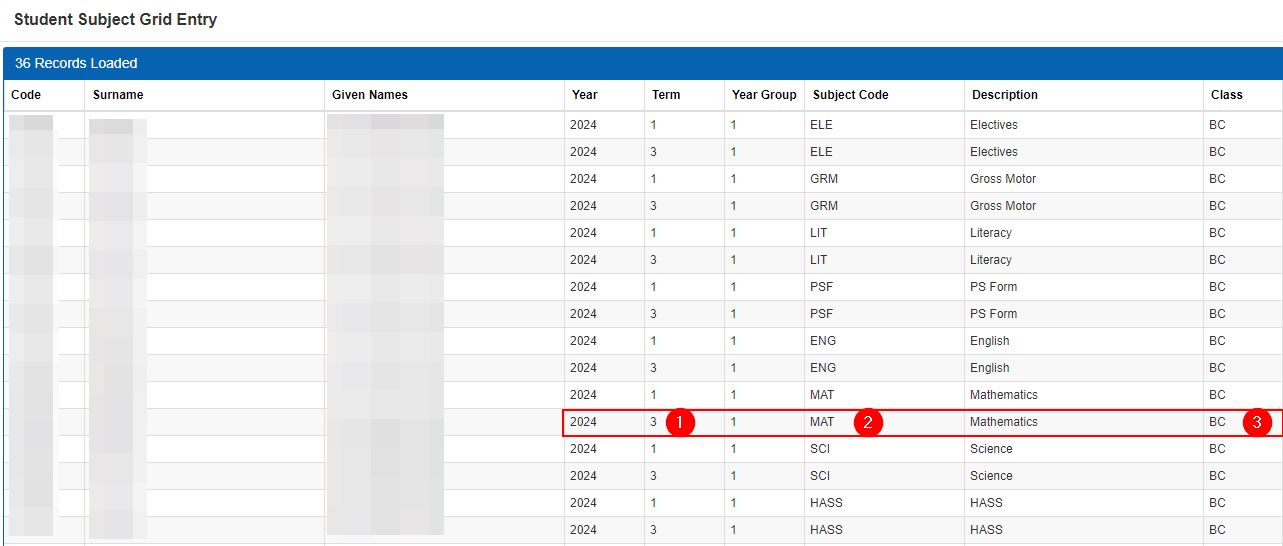The image size is (1283, 546).
Task: Select HASS in Subject Code column, Term 1
Action: click(826, 503)
